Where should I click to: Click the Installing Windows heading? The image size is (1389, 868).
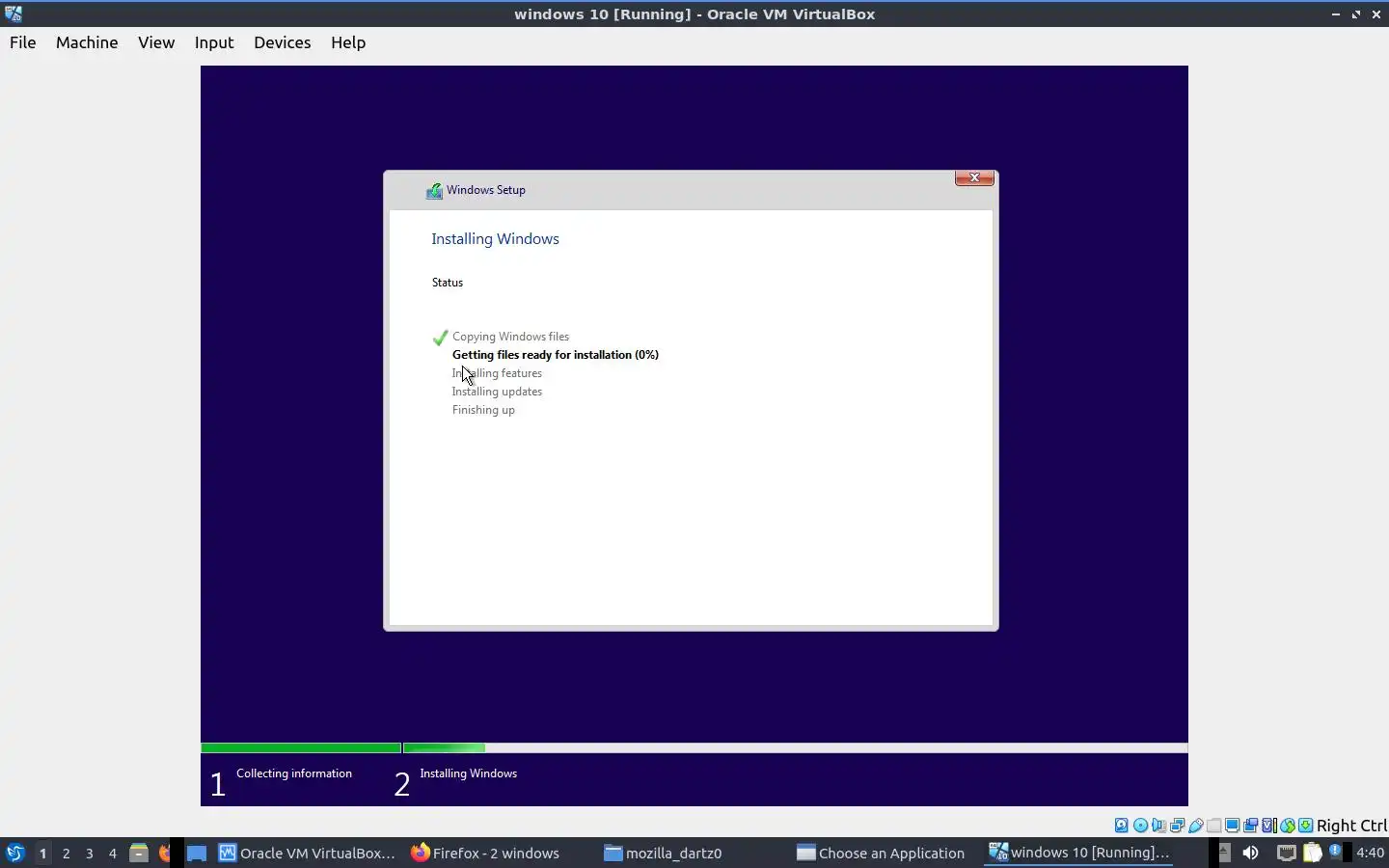(495, 239)
